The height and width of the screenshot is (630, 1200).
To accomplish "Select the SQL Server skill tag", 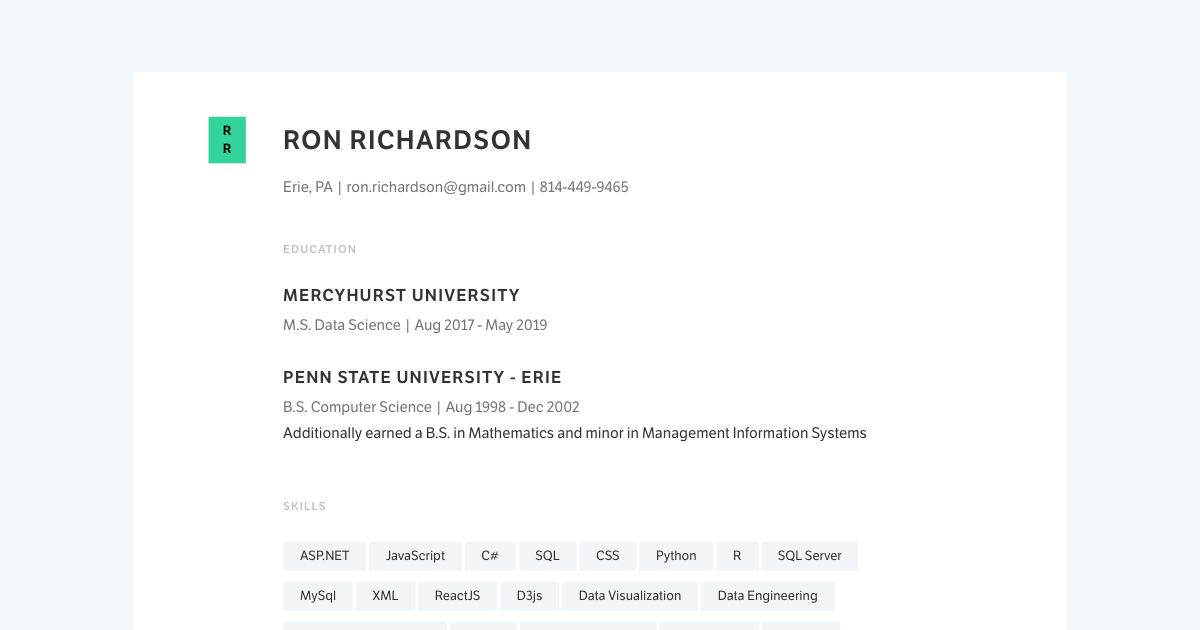I will 810,556.
